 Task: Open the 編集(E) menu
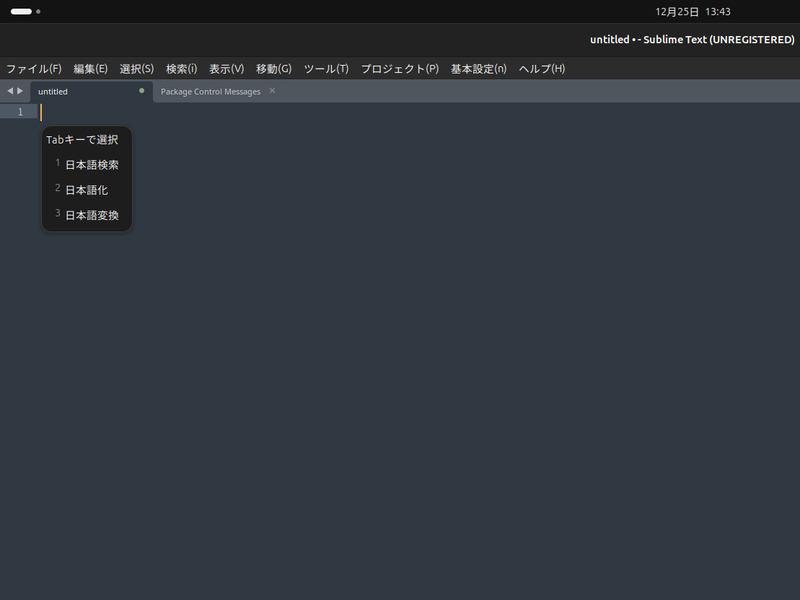90,69
